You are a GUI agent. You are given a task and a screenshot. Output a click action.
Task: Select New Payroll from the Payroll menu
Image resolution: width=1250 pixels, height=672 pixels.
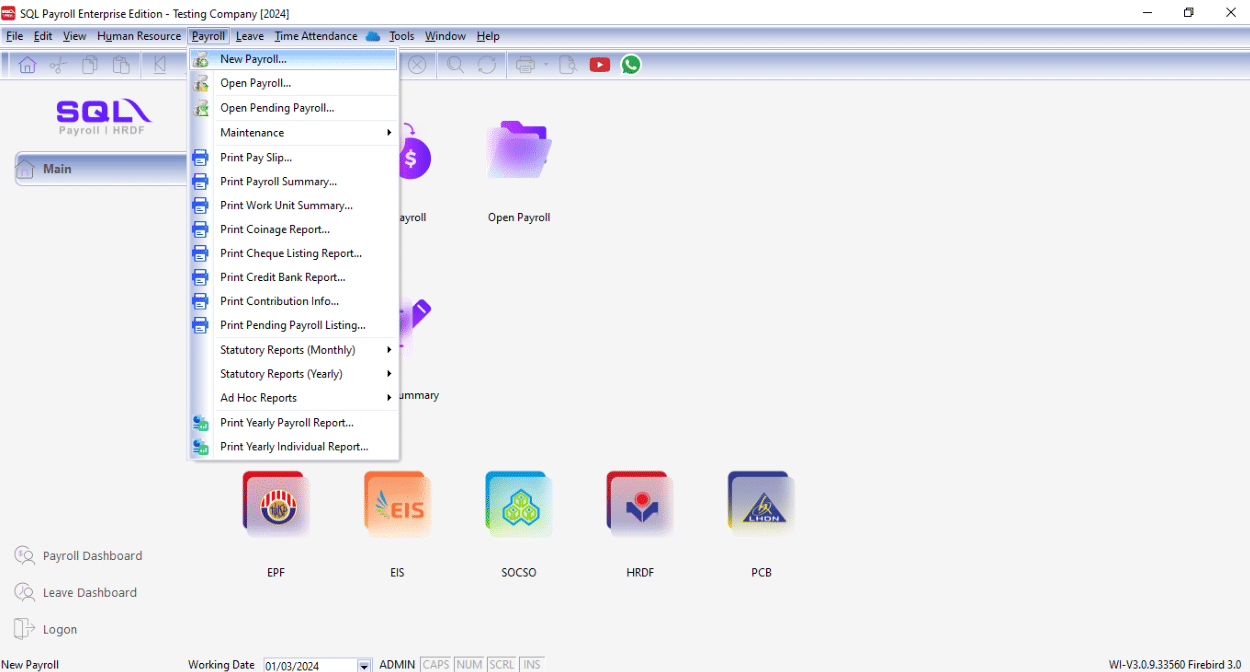coord(252,59)
